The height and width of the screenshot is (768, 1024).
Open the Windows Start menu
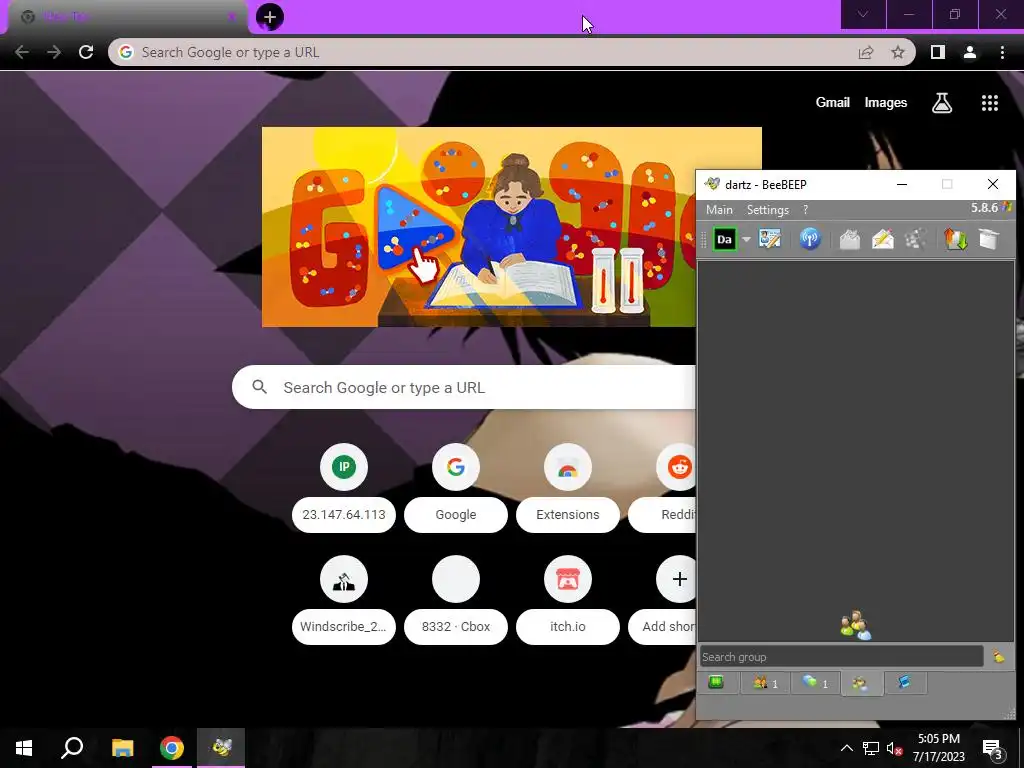click(24, 748)
